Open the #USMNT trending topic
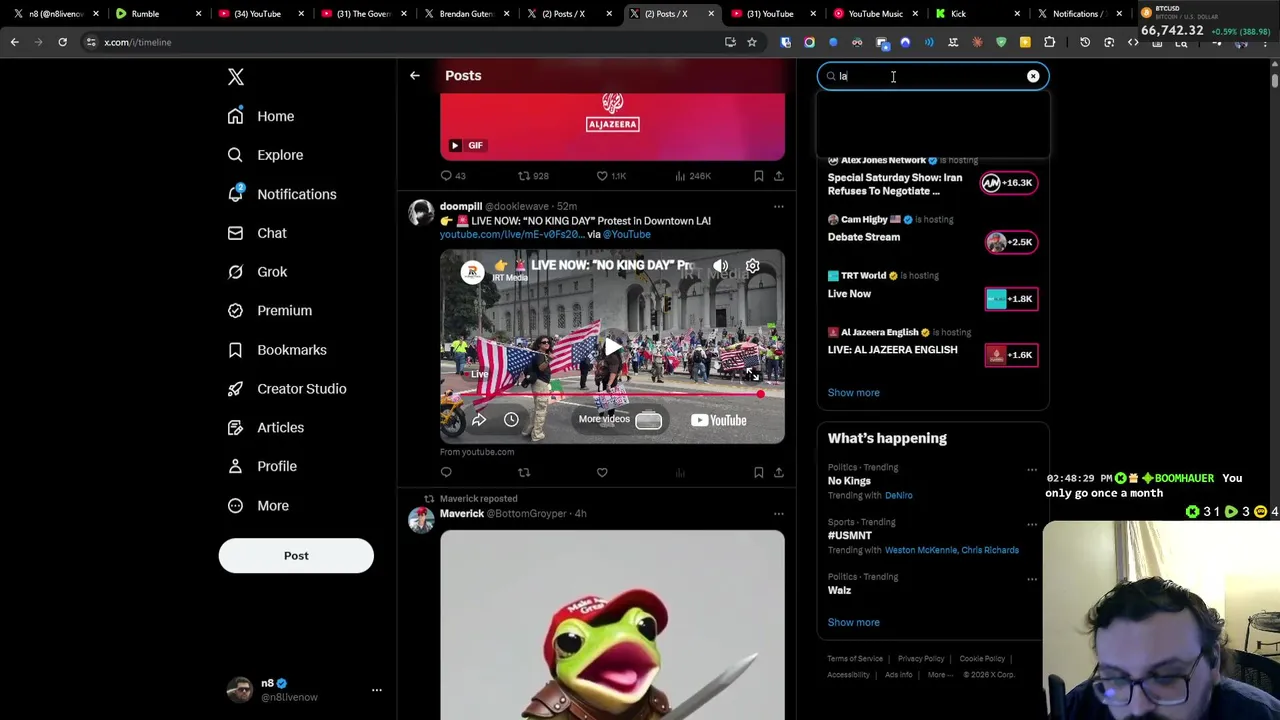 (850, 536)
